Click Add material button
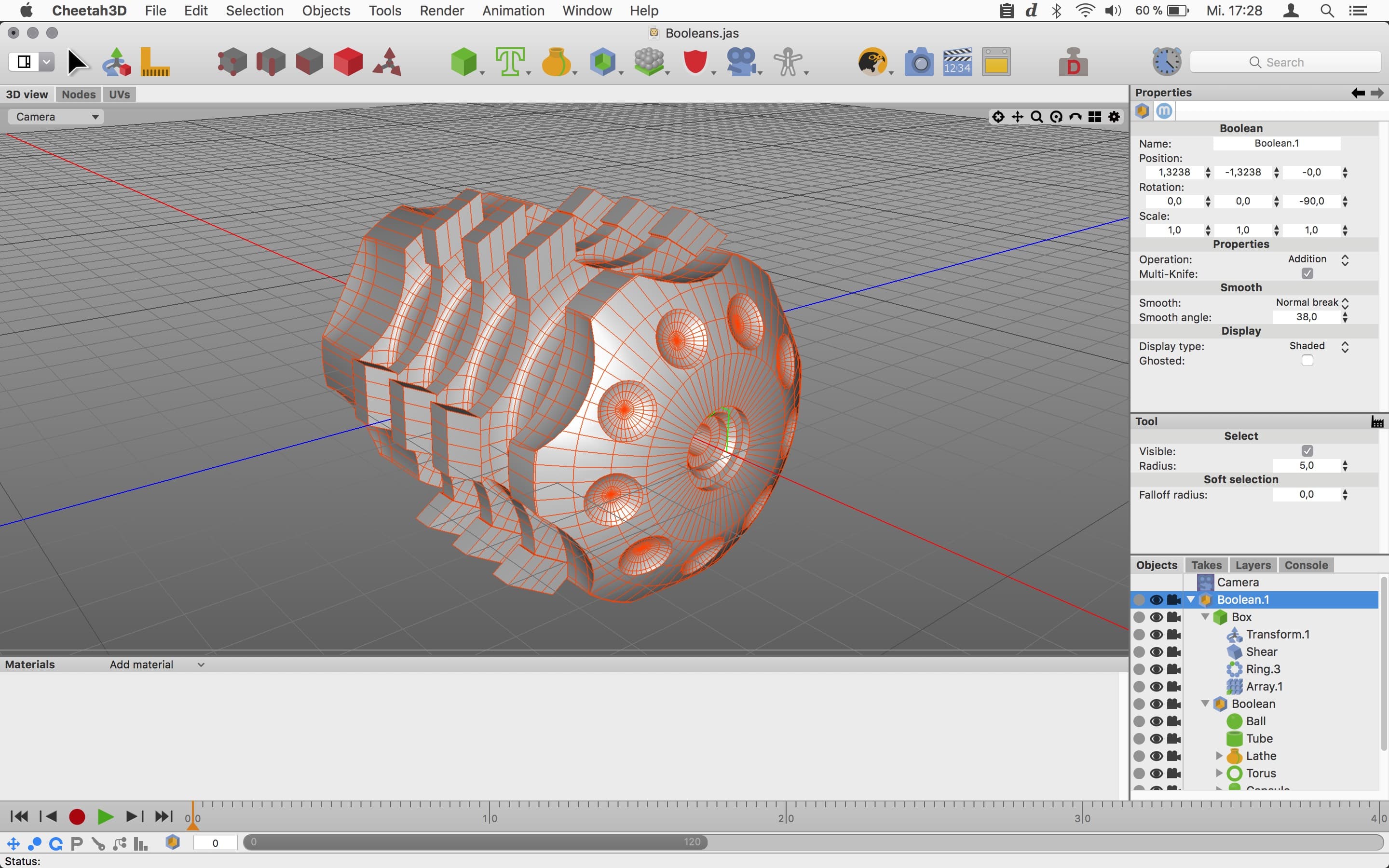This screenshot has height=868, width=1389. (141, 665)
